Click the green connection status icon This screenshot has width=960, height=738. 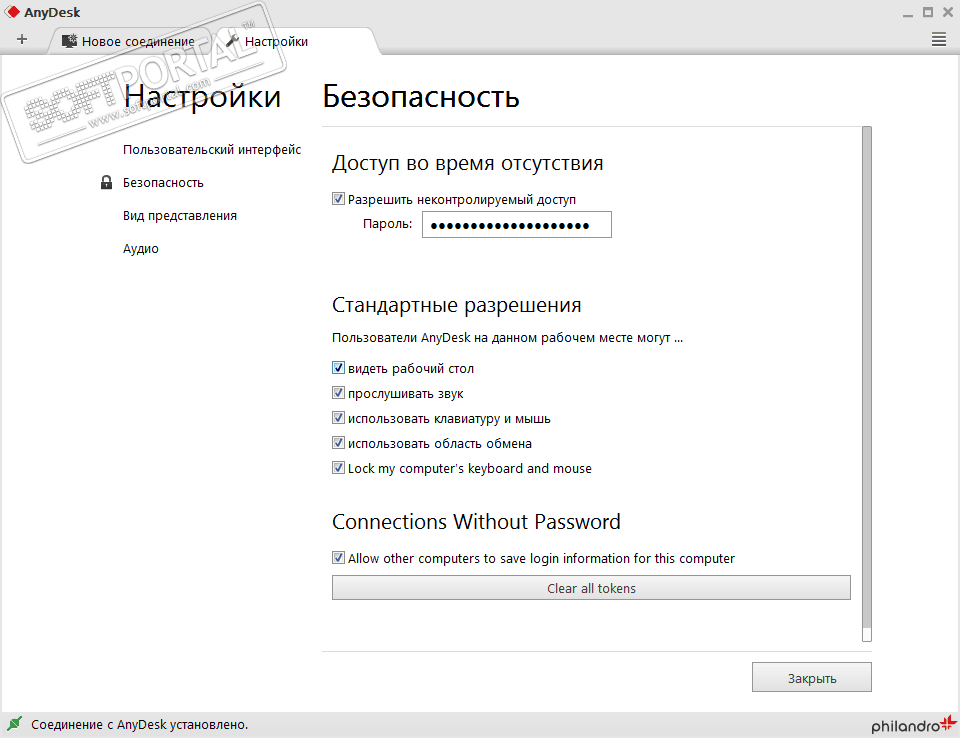[x=14, y=724]
